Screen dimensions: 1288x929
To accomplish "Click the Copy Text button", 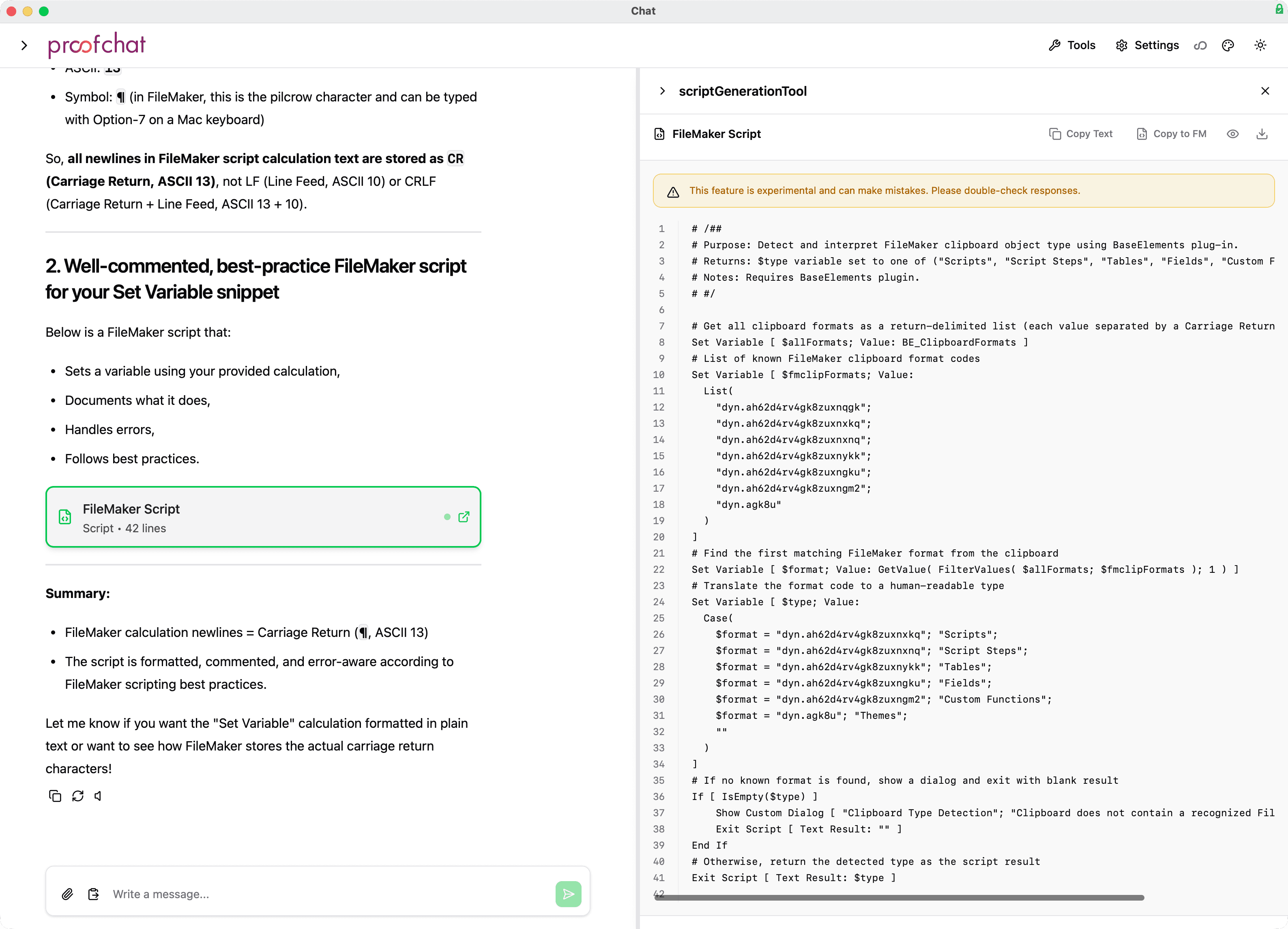I will click(1081, 133).
